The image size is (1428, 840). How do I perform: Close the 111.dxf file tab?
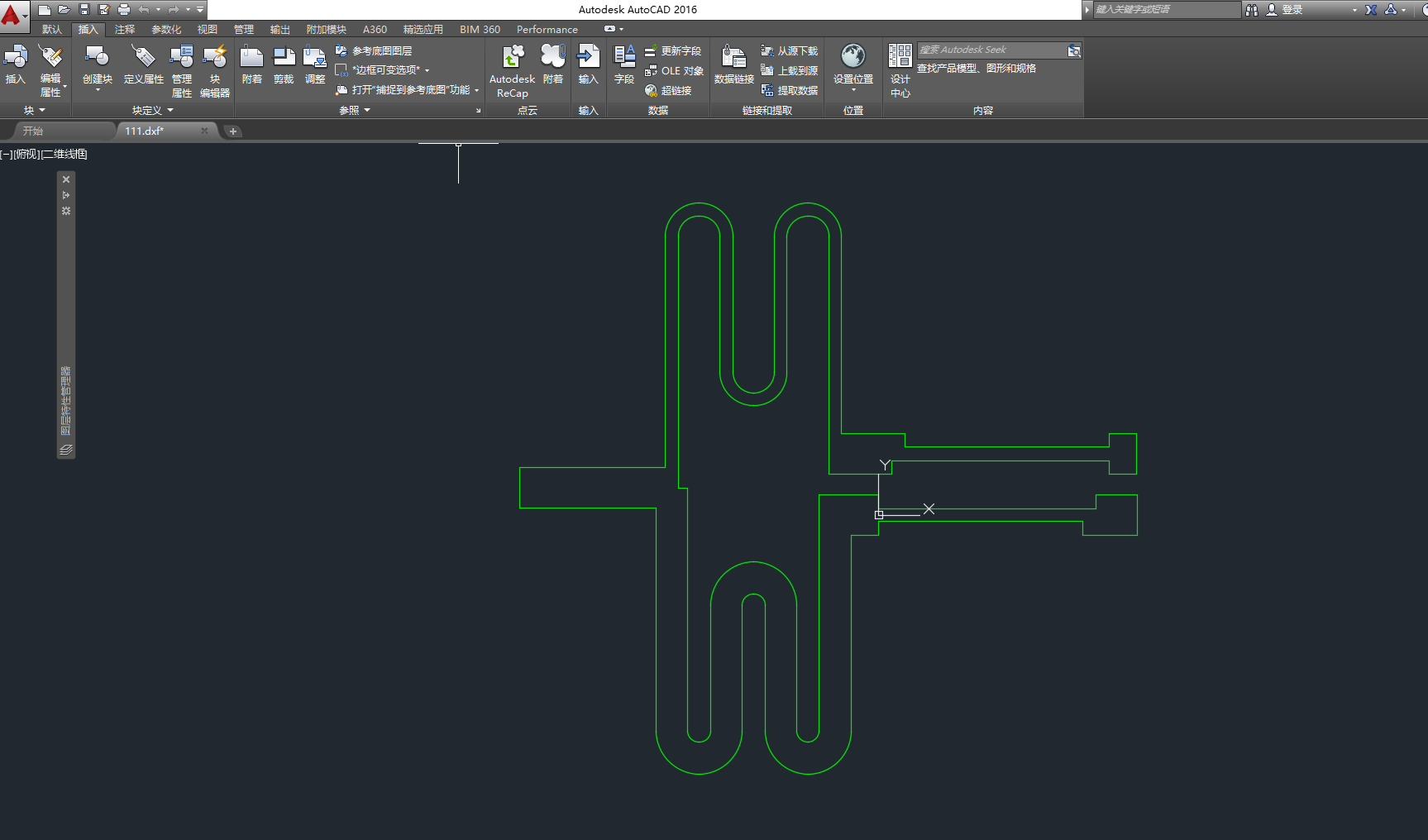[x=204, y=131]
